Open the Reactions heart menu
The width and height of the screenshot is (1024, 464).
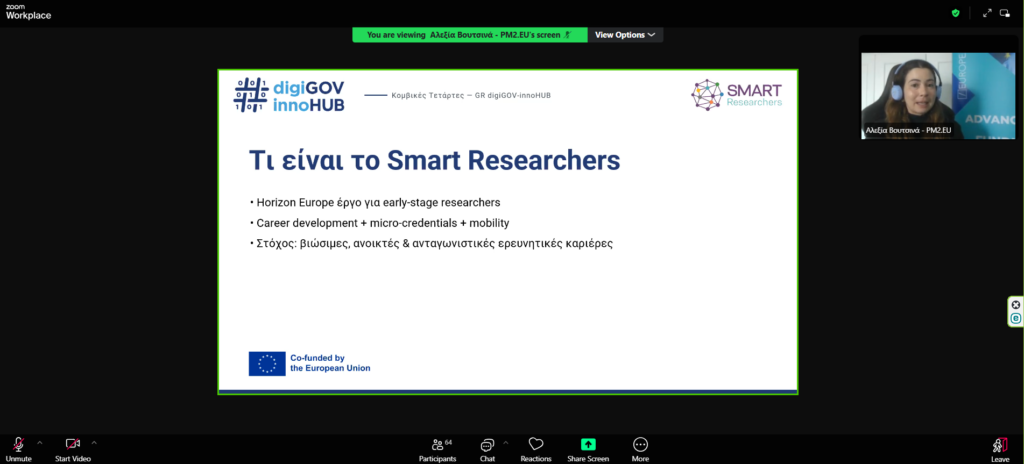point(536,445)
